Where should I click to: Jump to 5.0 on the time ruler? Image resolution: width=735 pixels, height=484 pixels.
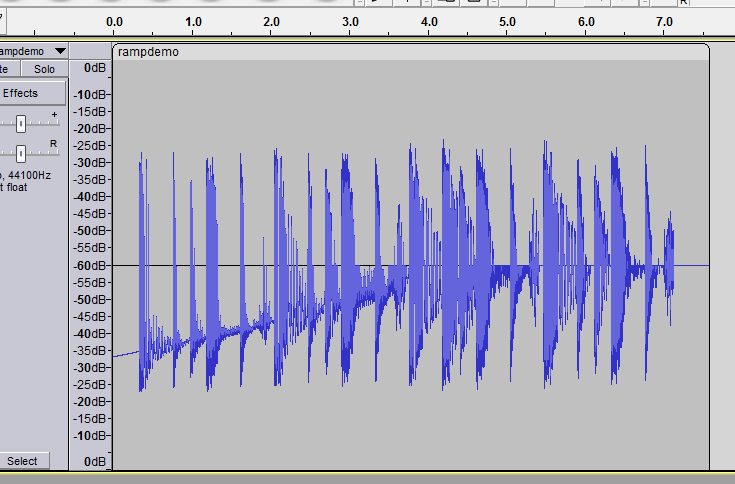(507, 21)
